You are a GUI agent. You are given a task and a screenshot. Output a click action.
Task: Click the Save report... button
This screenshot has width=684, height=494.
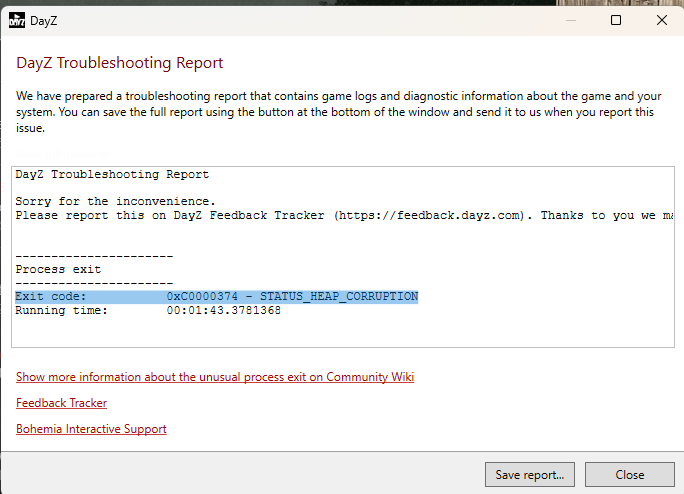pos(530,474)
